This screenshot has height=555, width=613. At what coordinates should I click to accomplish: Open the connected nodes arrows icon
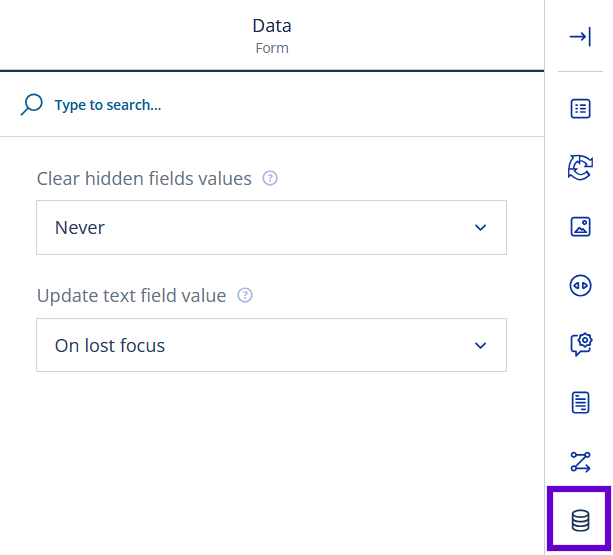tap(580, 462)
